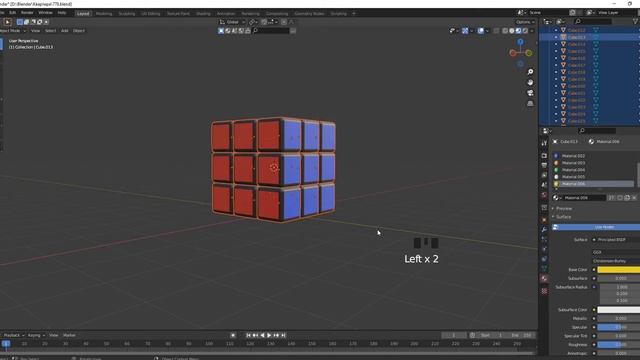This screenshot has width=640, height=360.
Task: Switch to rendered viewport shading
Action: [x=525, y=31]
